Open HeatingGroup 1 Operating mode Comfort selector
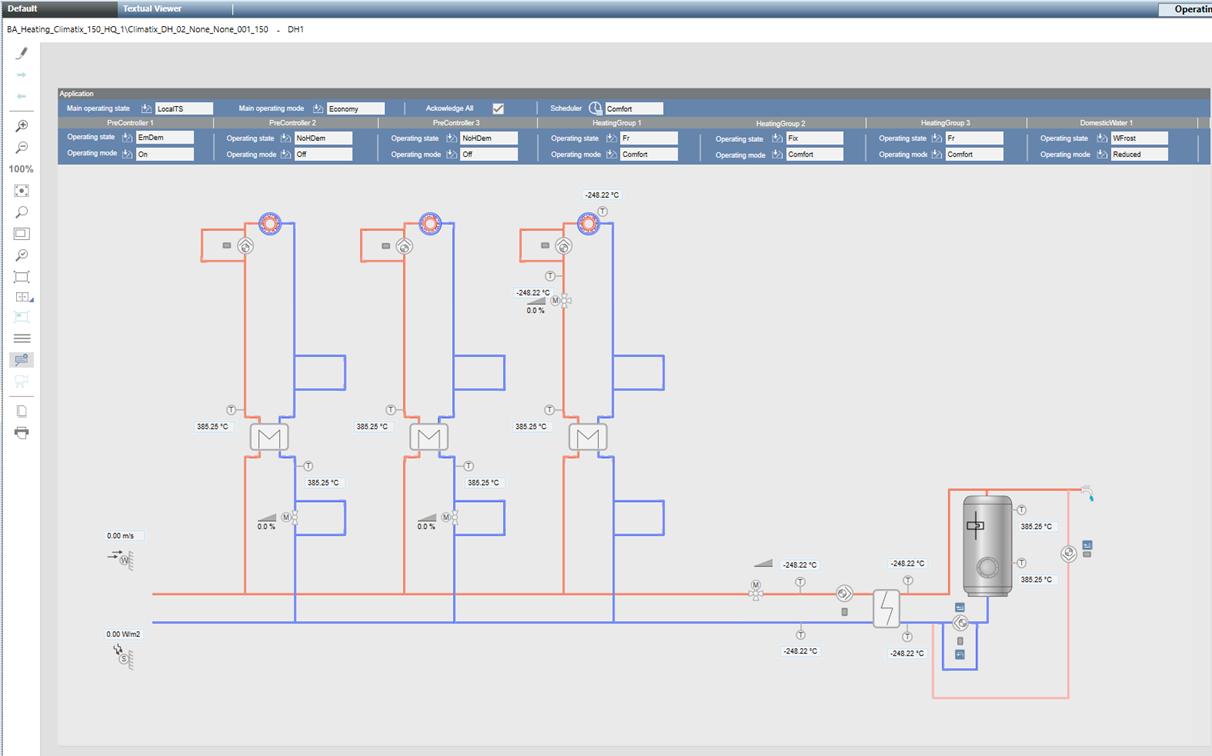Viewport: 1212px width, 756px height. 650,154
